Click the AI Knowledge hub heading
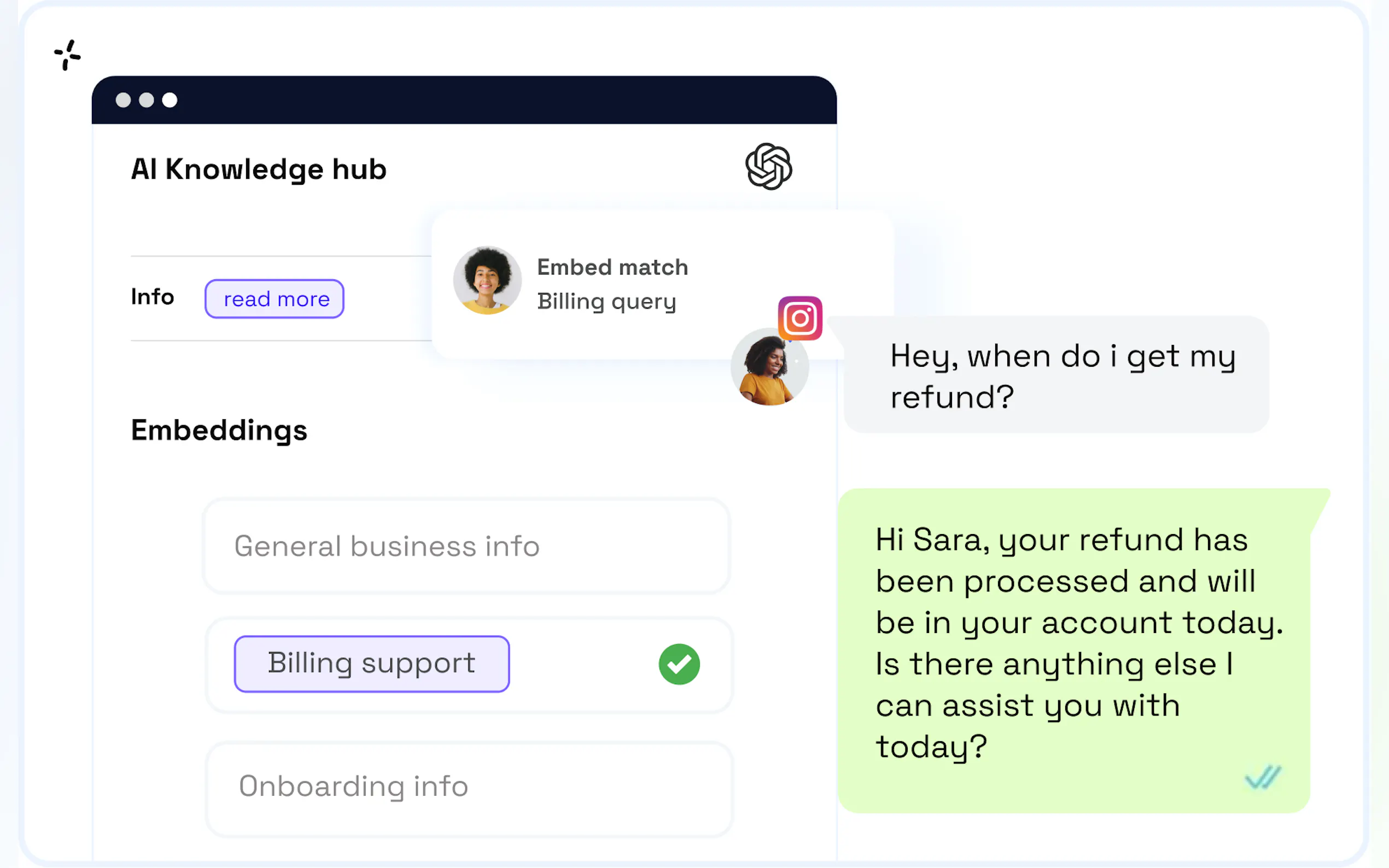The width and height of the screenshot is (1389, 868). tap(259, 169)
